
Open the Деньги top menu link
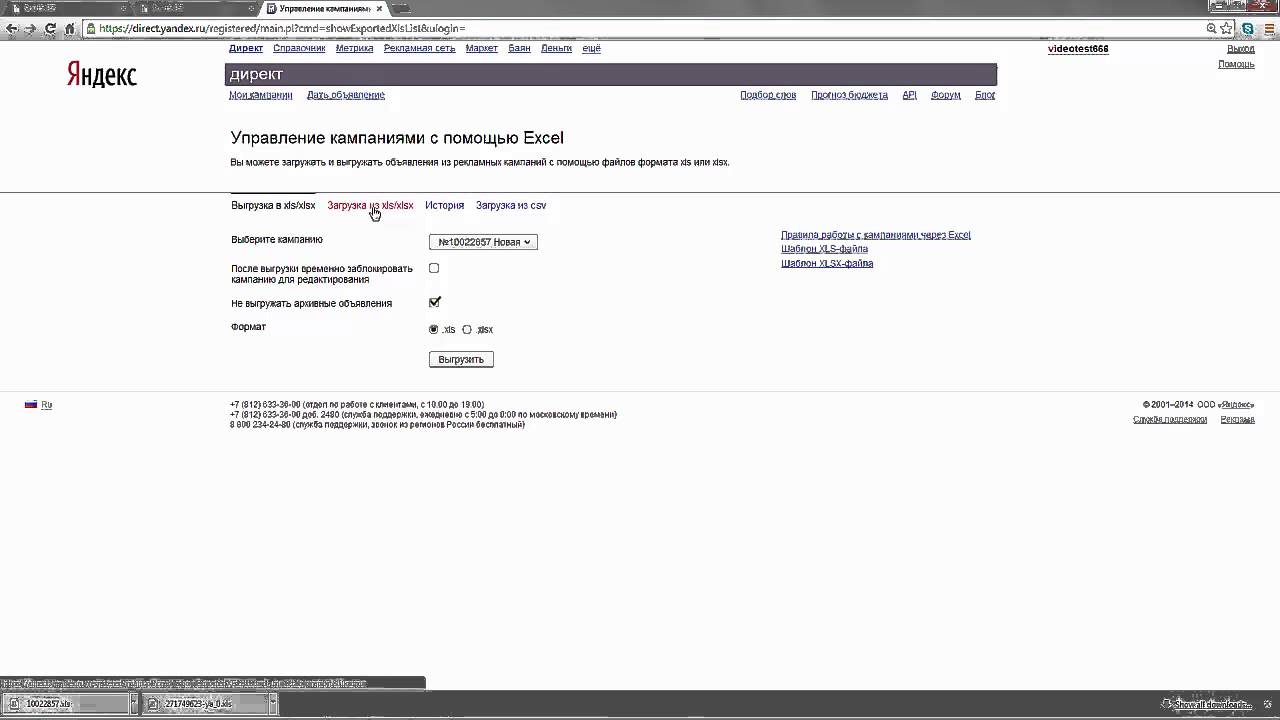tap(556, 48)
